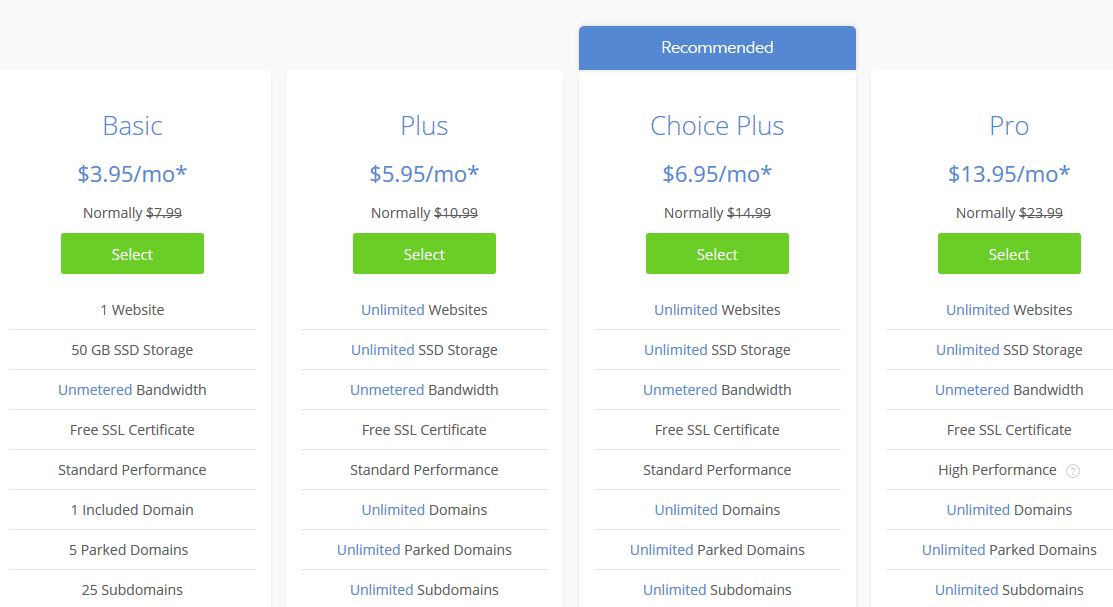1113x607 pixels.
Task: Click the $6.95/mo* price text
Action: [717, 174]
